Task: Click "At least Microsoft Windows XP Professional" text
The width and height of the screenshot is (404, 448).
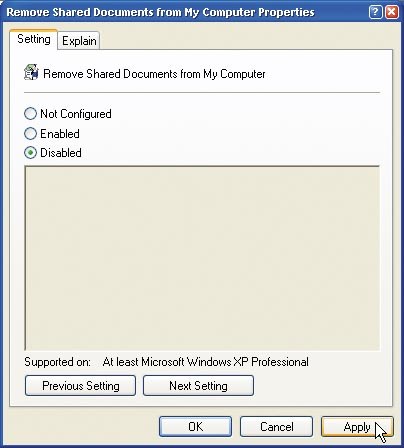Action: coord(206,362)
